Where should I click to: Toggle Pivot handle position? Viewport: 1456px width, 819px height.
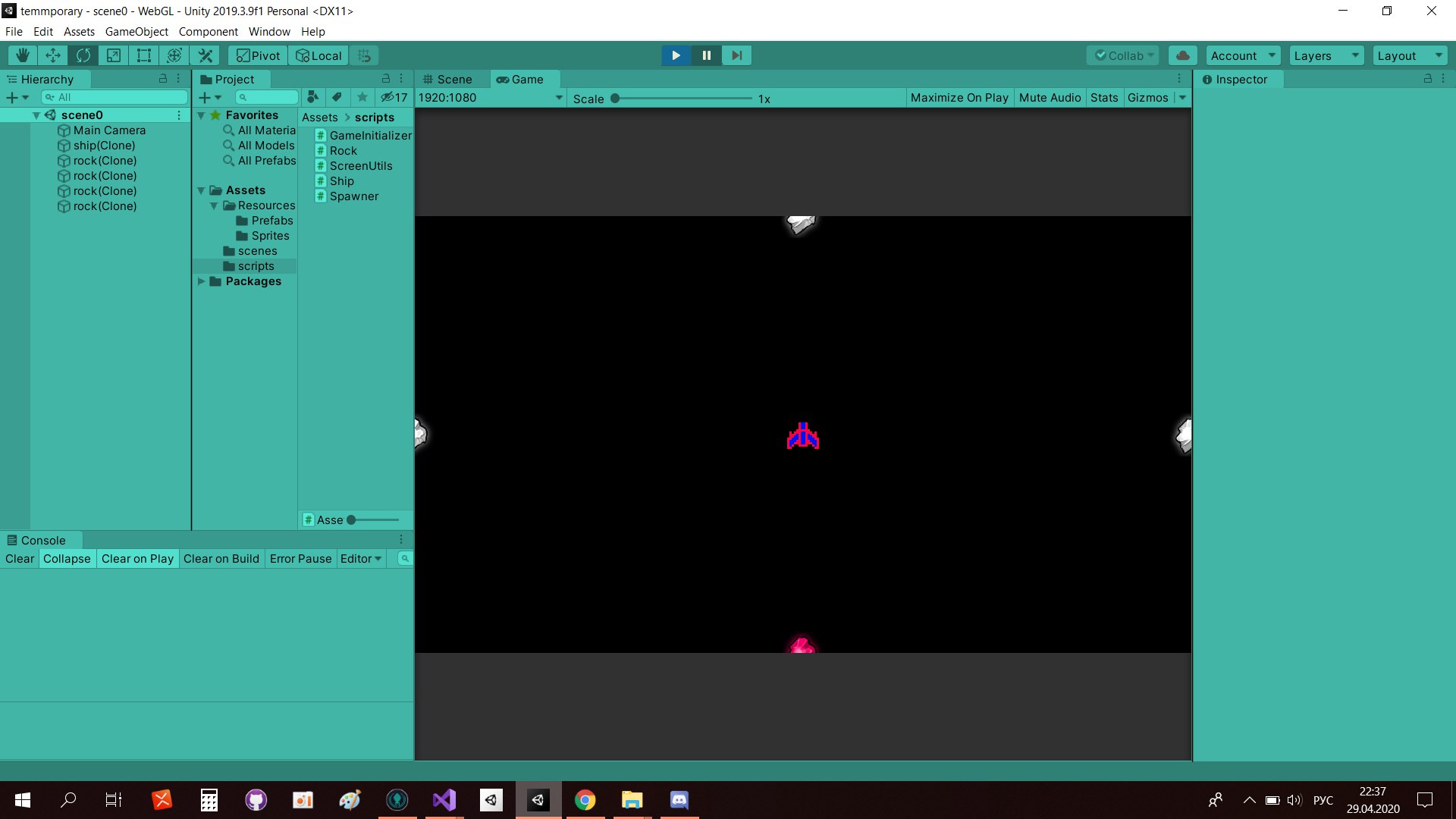click(258, 55)
